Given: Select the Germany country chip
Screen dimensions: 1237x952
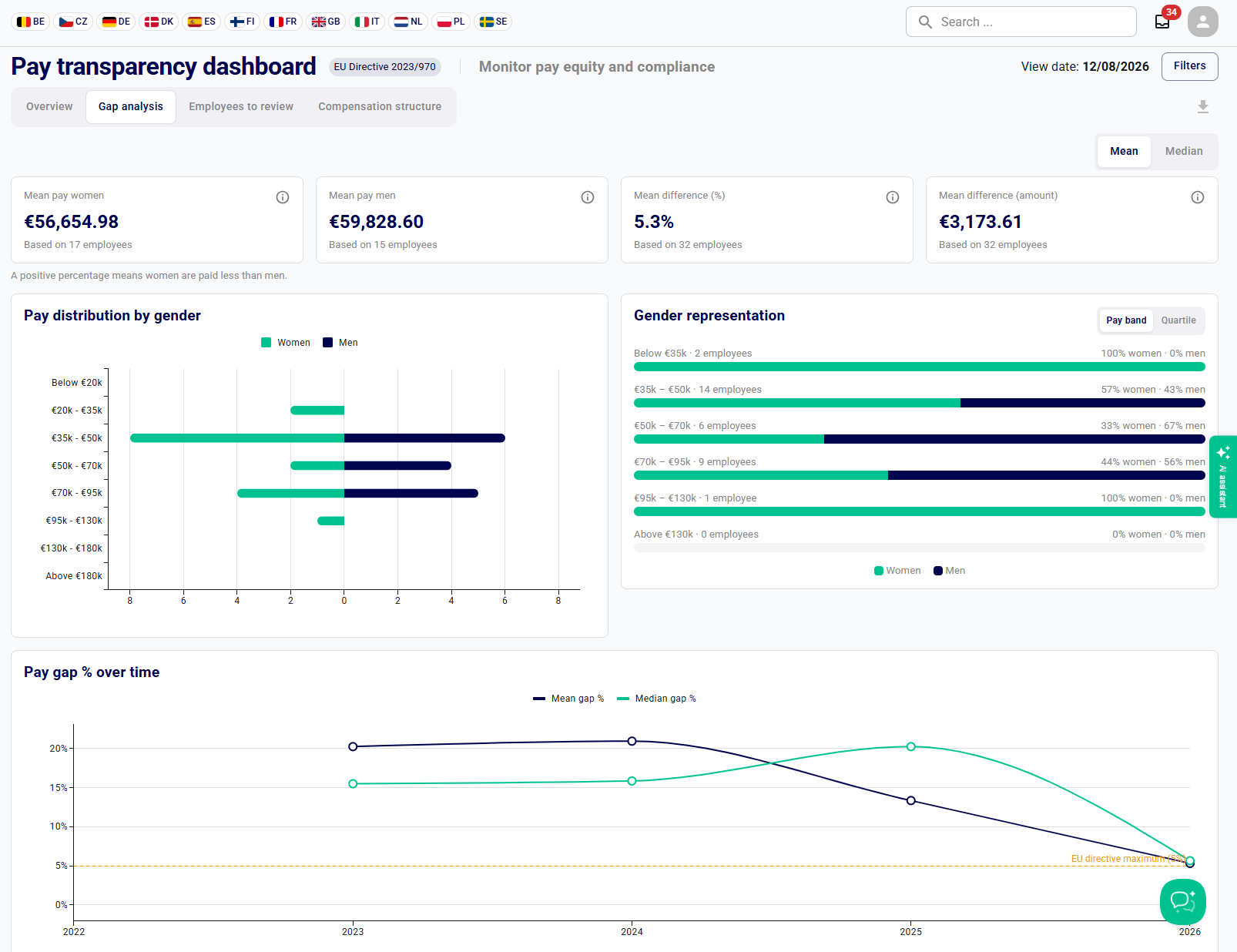Looking at the screenshot, I should pyautogui.click(x=116, y=22).
